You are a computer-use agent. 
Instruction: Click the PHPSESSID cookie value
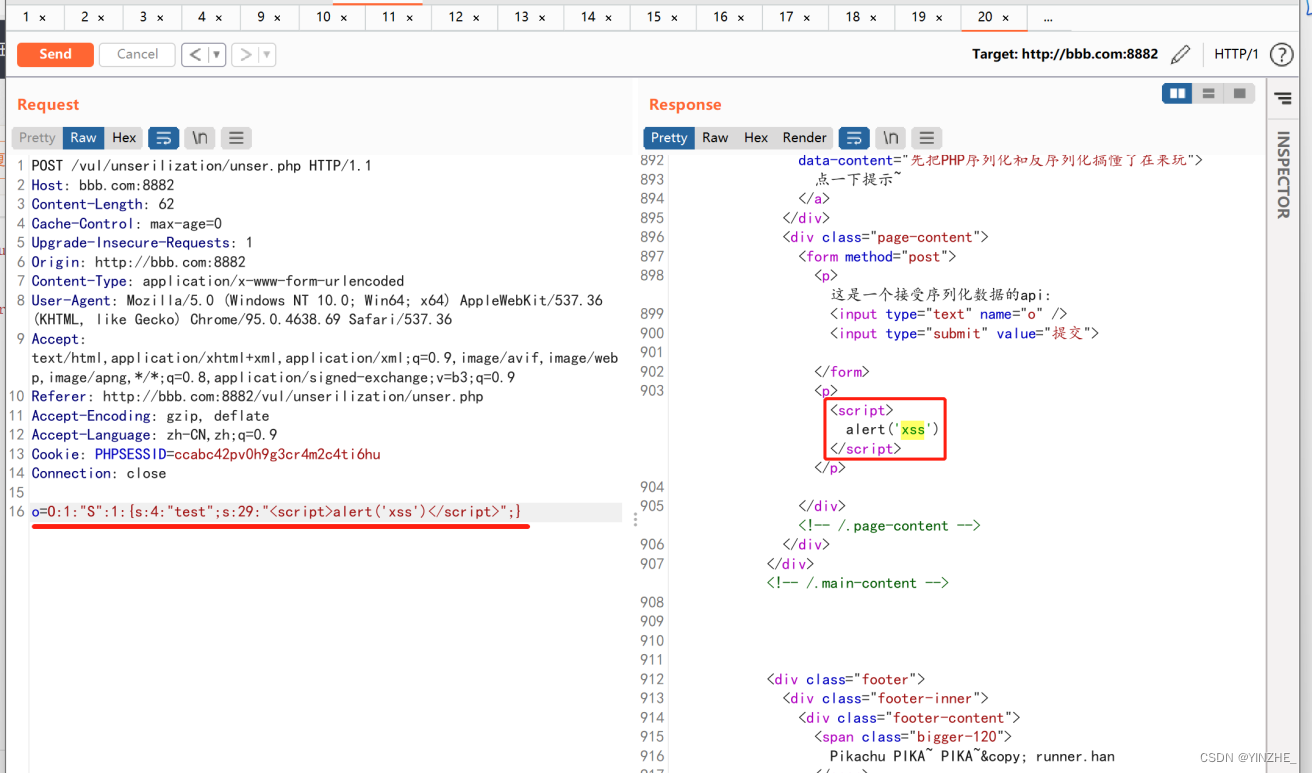277,454
